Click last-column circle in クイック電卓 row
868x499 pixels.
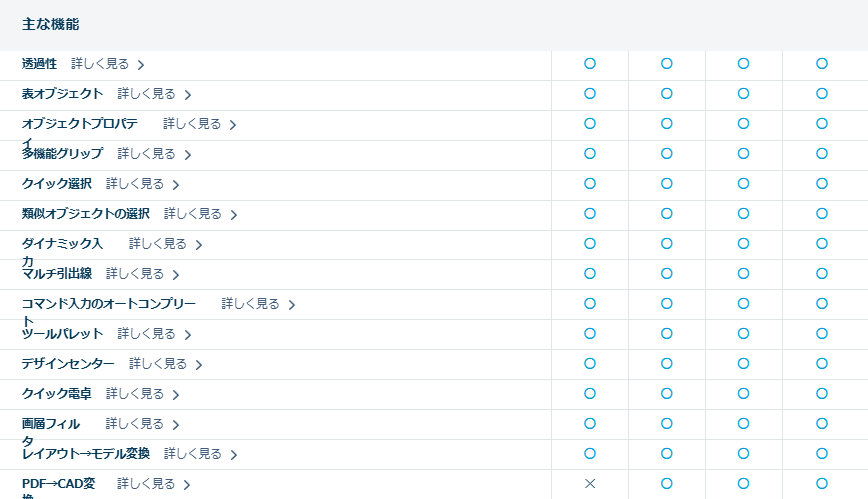tap(821, 393)
